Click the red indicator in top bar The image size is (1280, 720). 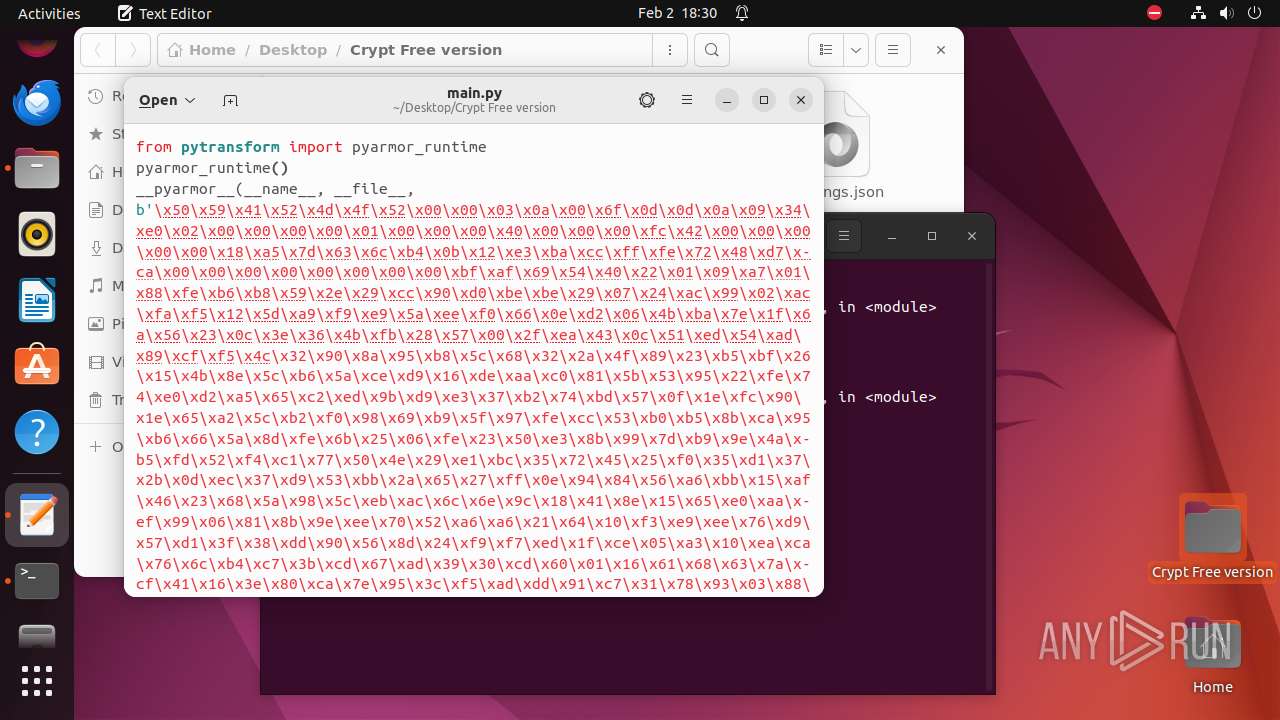click(x=1155, y=13)
